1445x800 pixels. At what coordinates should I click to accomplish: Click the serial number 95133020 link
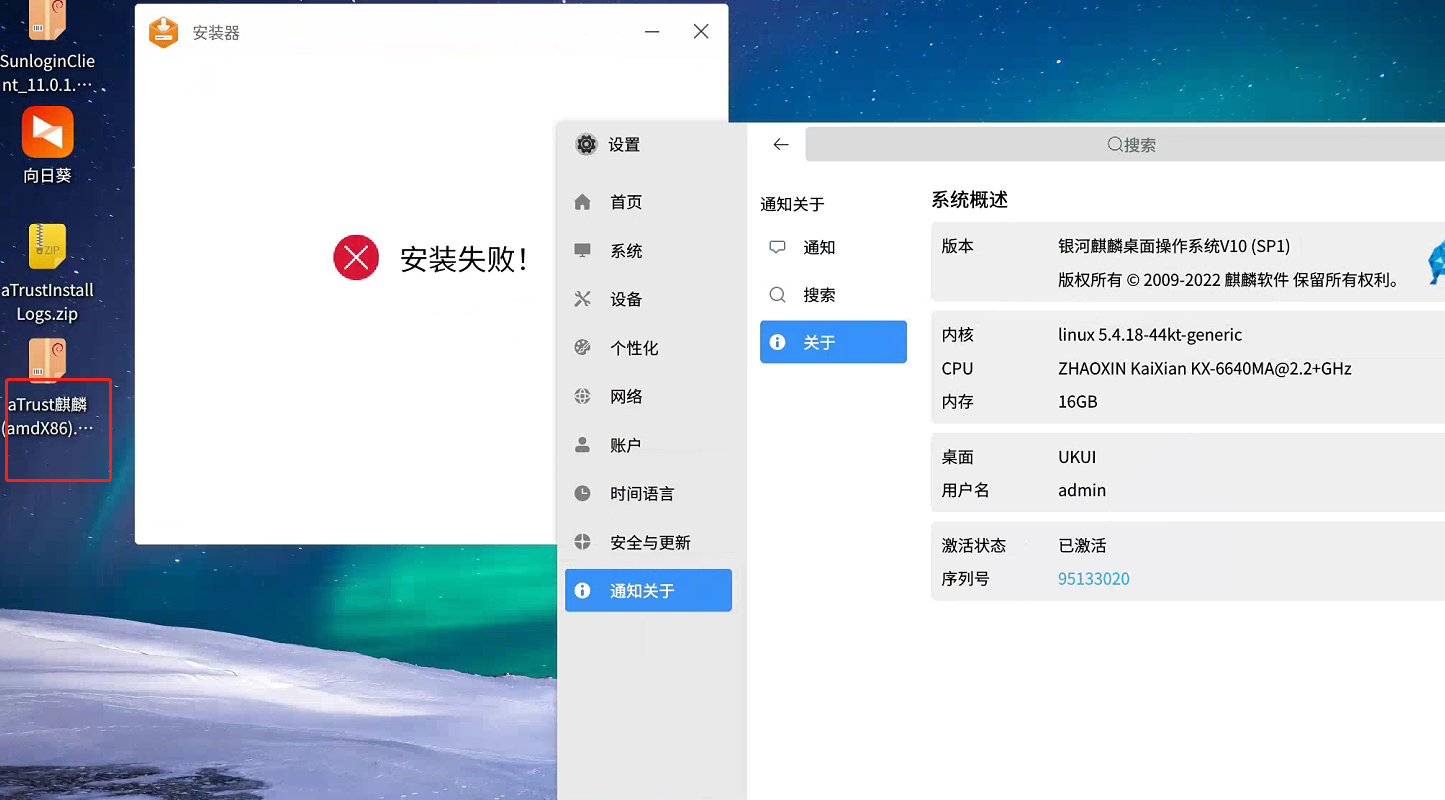point(1093,579)
